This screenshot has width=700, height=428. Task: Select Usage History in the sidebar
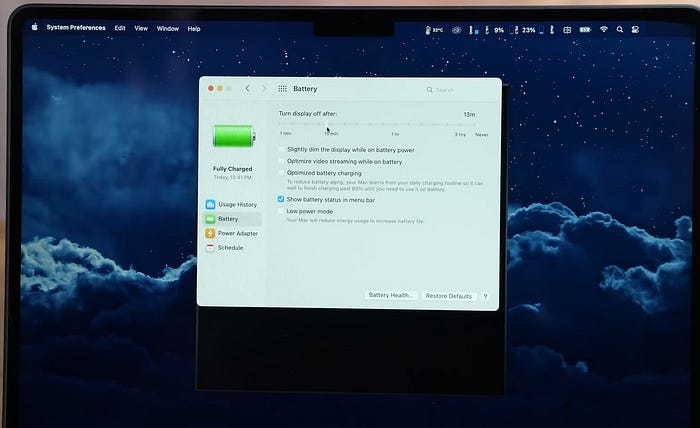(232, 204)
